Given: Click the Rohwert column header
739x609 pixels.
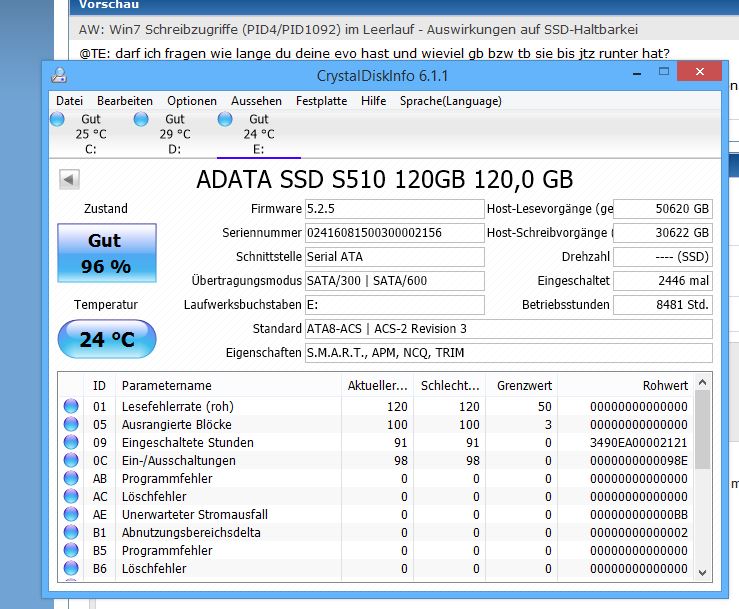Looking at the screenshot, I should (x=625, y=386).
